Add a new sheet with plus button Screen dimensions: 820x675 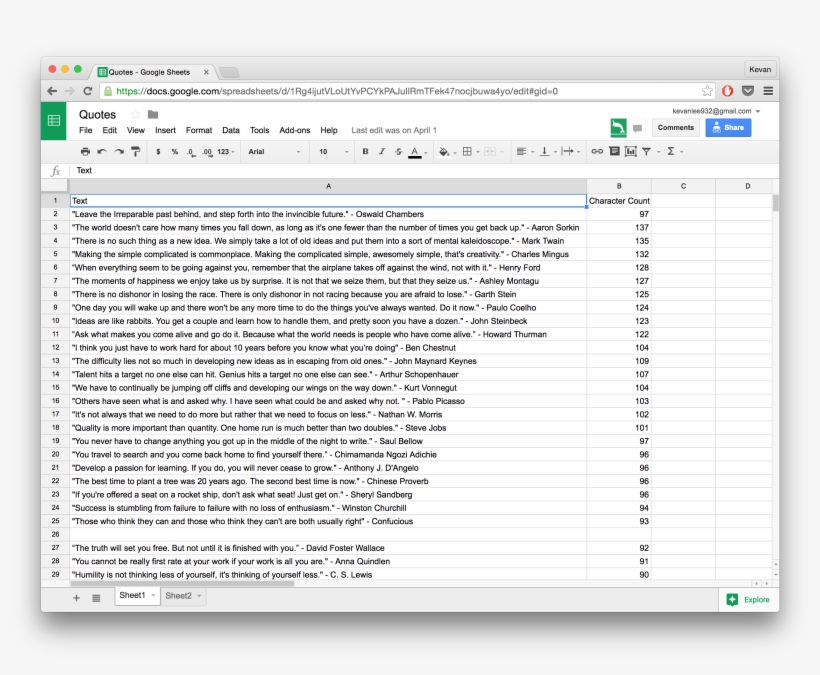click(76, 598)
